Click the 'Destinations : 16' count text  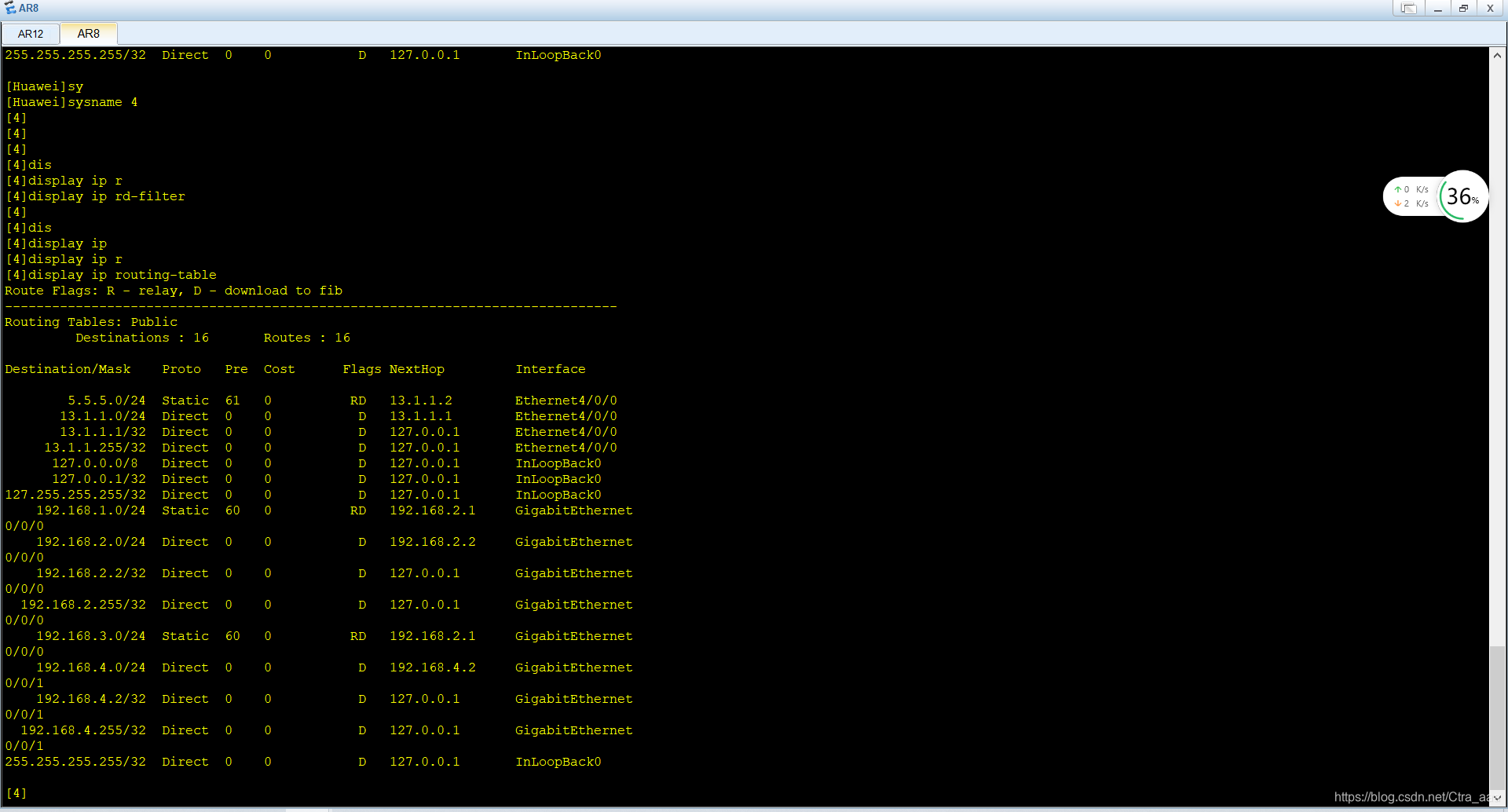(142, 338)
